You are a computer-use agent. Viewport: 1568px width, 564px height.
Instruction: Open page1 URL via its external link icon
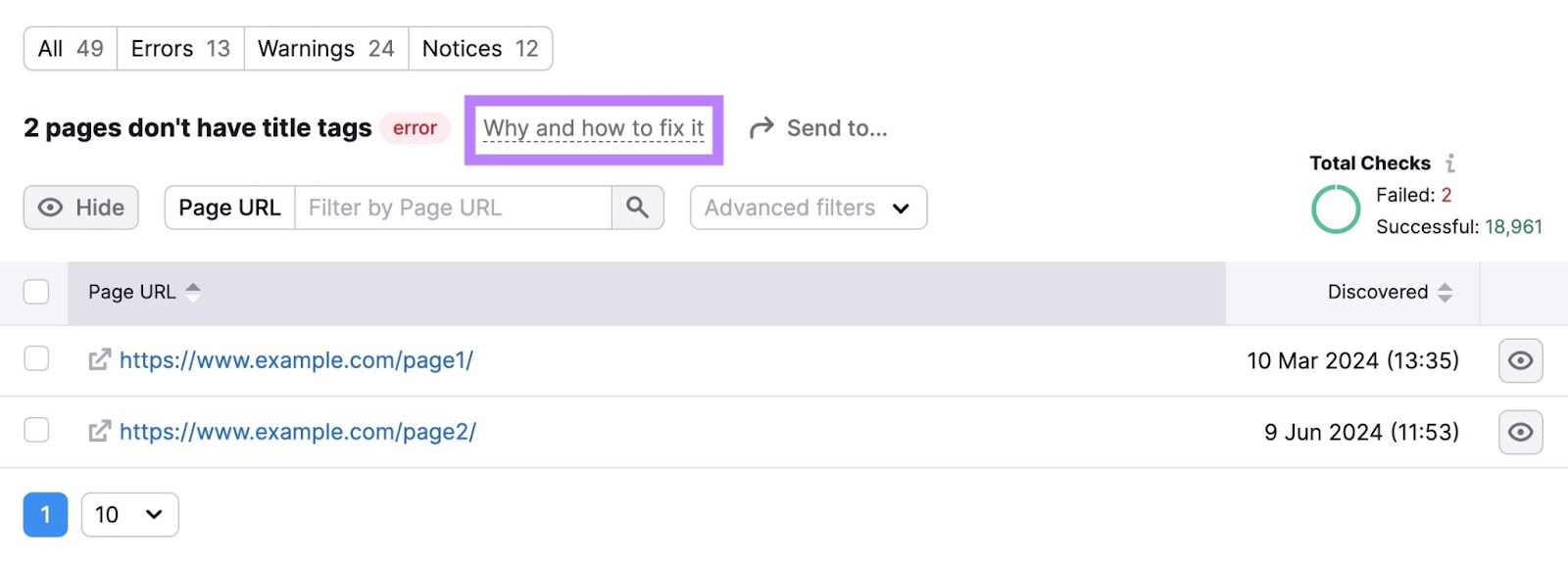(99, 360)
